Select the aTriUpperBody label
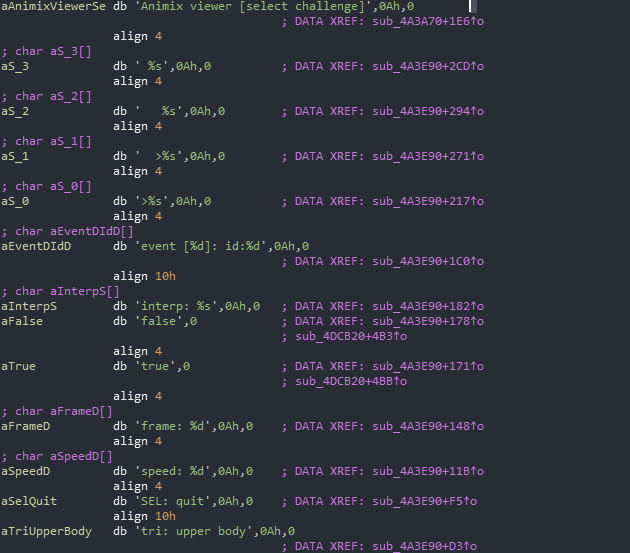Screen dimensions: 630x553 coord(46,531)
